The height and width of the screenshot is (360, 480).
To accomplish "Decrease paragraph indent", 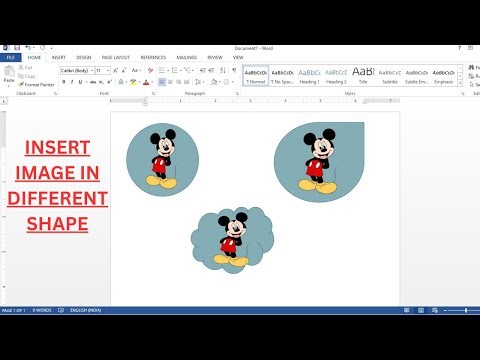I will [203, 71].
